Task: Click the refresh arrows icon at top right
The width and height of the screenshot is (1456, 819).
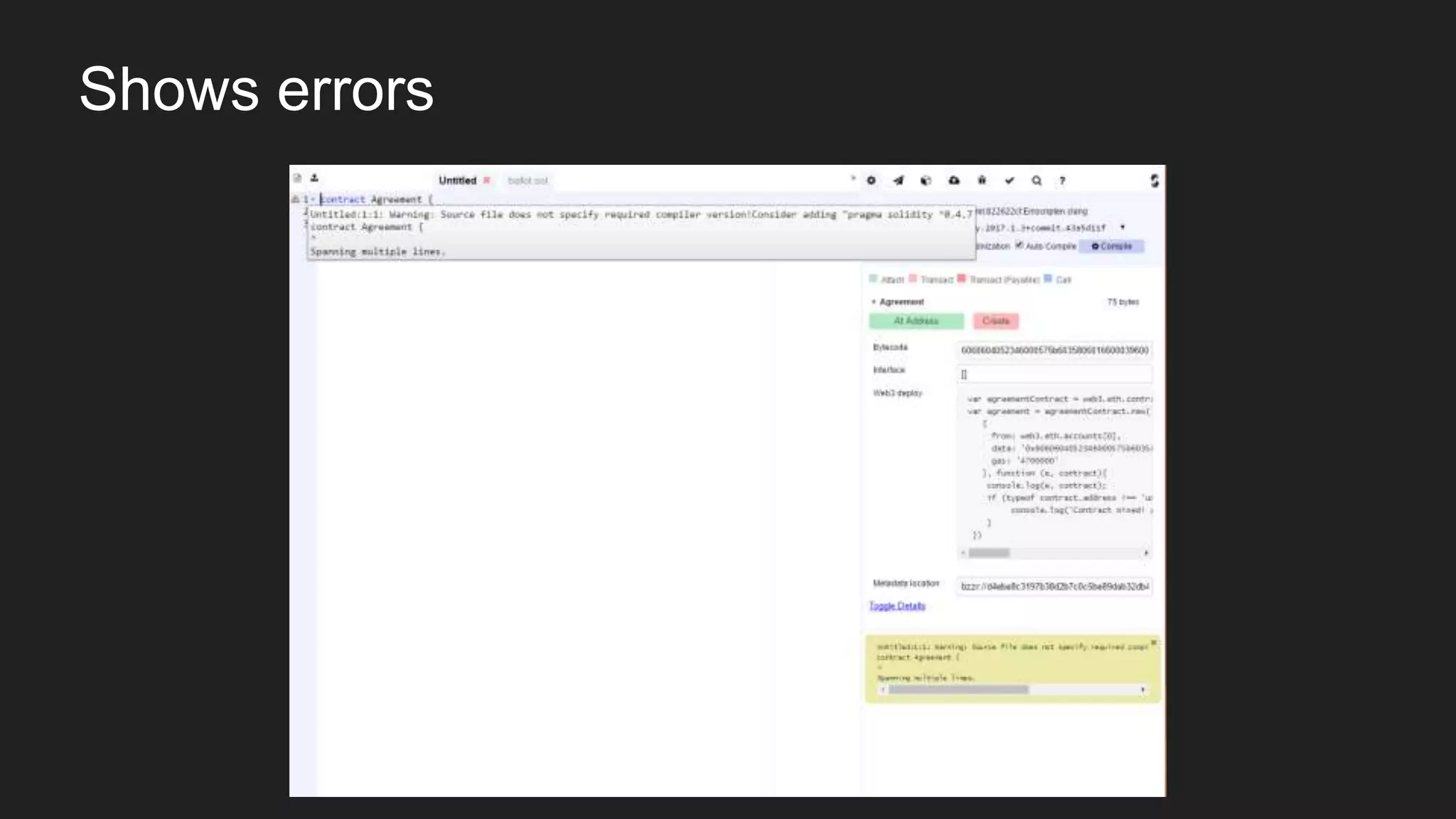Action: 1155,181
